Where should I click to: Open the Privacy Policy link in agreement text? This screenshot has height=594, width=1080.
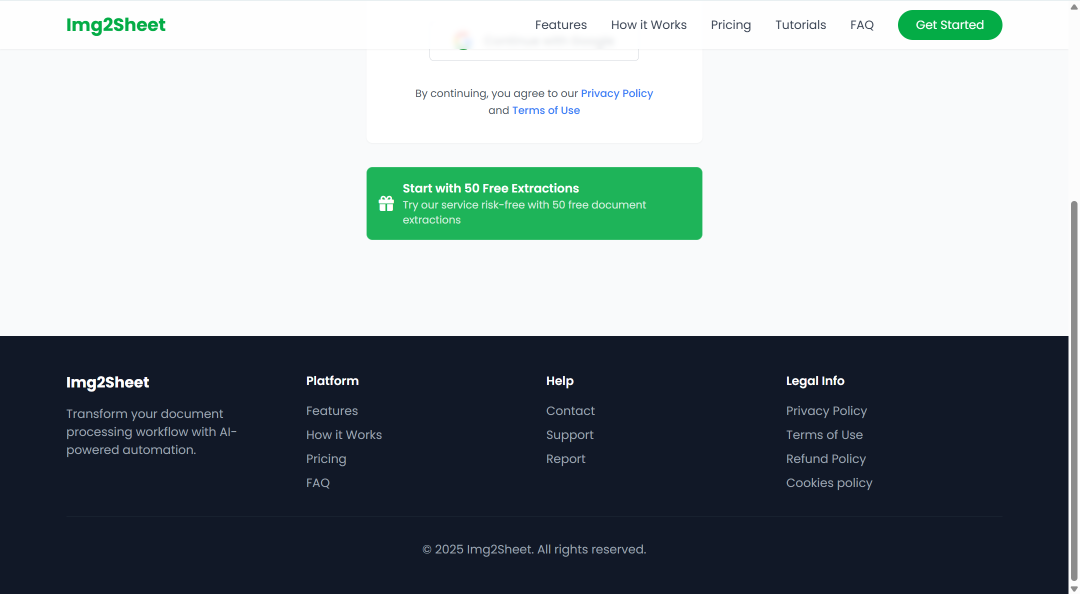(616, 93)
